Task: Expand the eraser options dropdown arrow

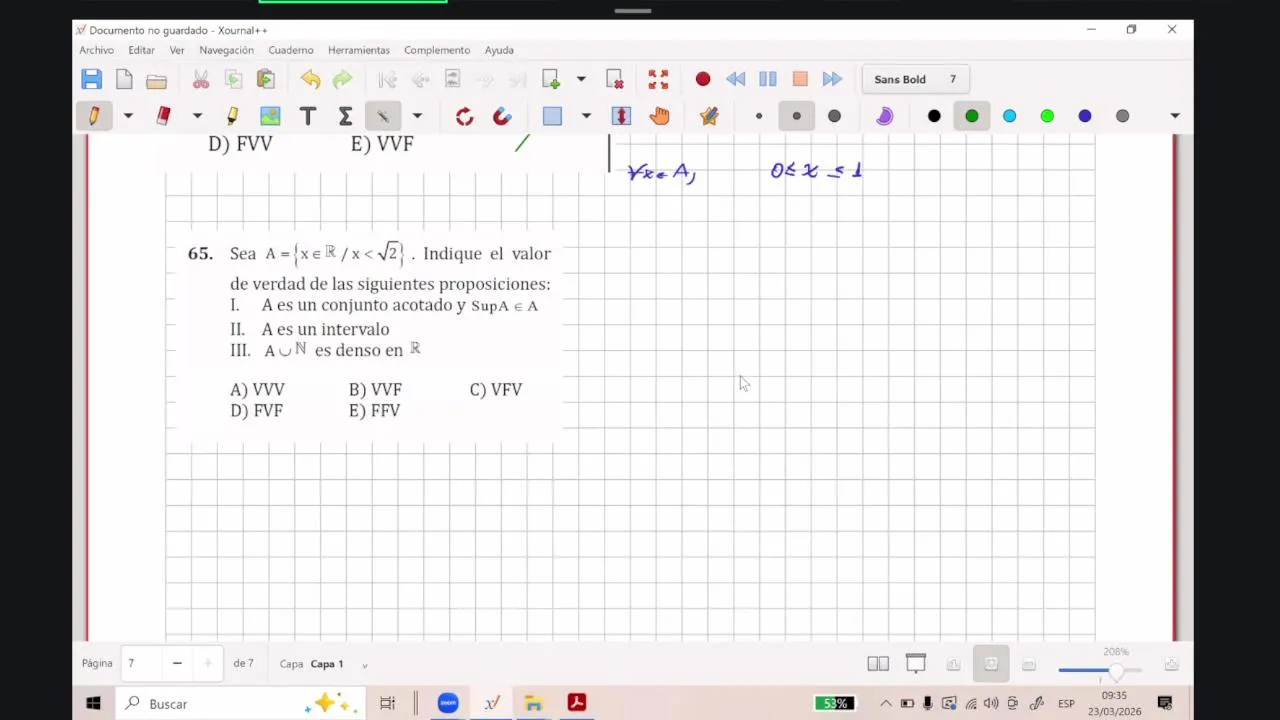Action: click(197, 116)
